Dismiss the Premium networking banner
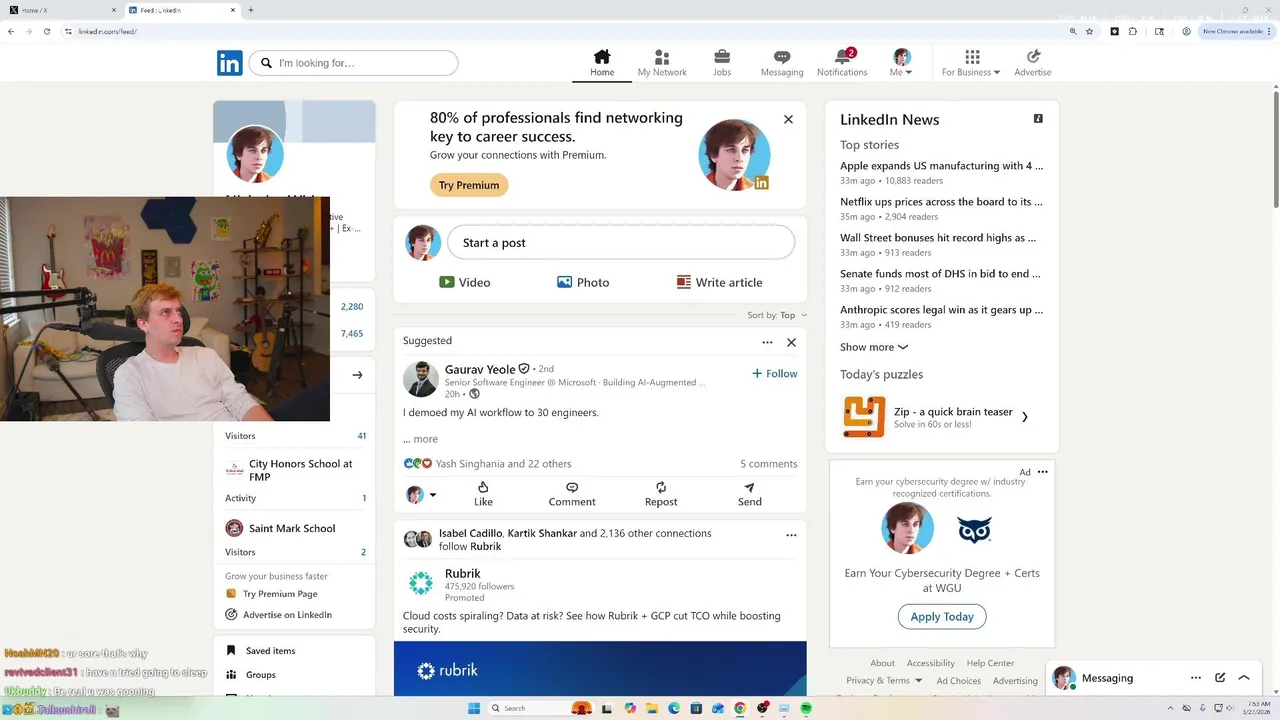 (x=788, y=119)
